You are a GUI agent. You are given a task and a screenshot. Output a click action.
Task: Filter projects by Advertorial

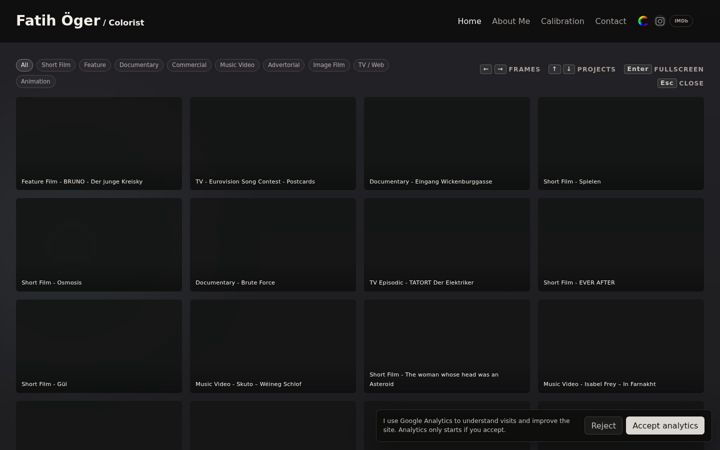click(x=283, y=65)
